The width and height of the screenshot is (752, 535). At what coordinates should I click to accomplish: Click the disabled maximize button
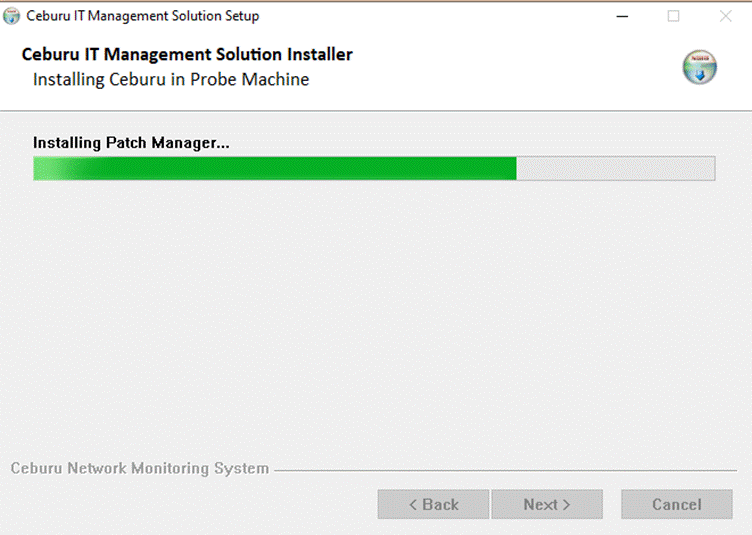pyautogui.click(x=673, y=16)
